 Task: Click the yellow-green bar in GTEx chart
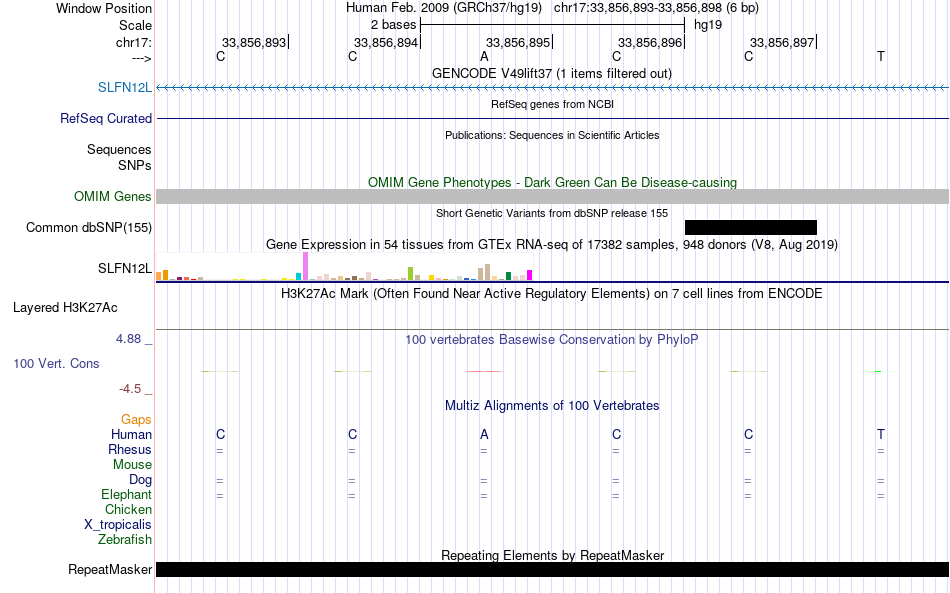pos(410,273)
